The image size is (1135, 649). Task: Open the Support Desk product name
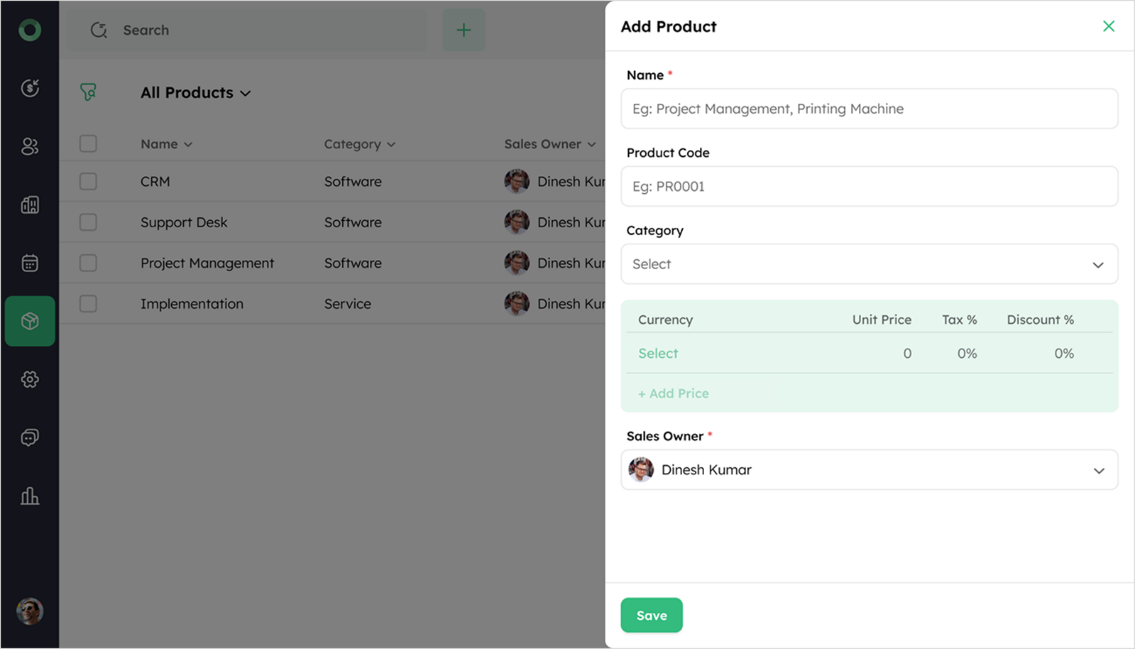[184, 222]
